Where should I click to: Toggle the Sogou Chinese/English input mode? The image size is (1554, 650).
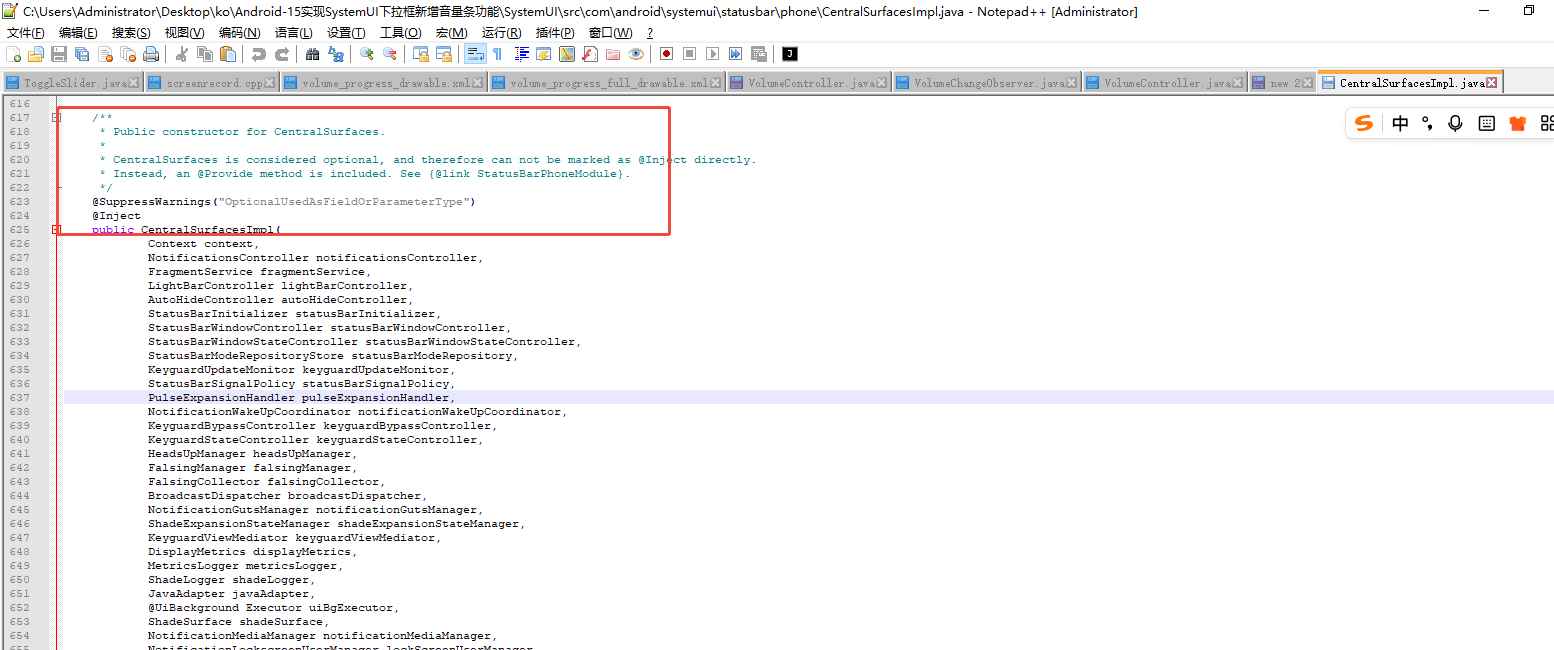pos(1401,123)
